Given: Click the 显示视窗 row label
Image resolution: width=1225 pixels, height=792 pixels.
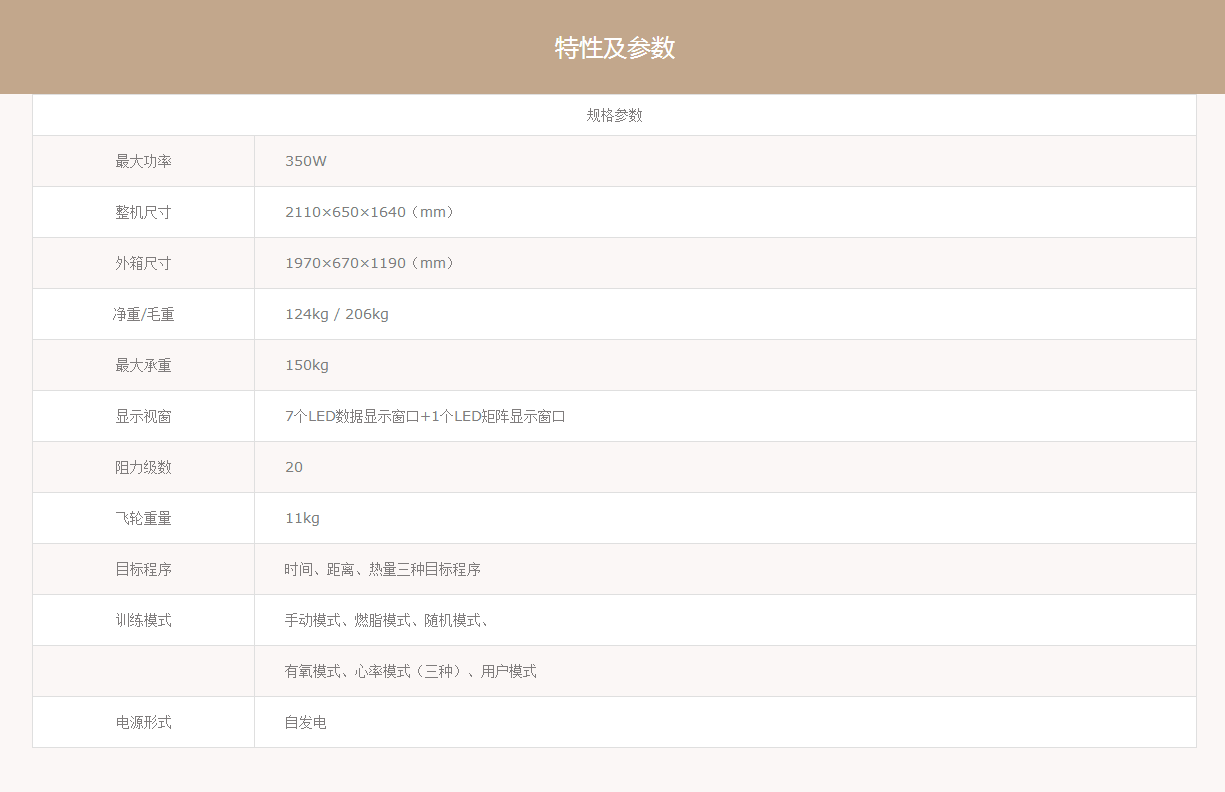Looking at the screenshot, I should (x=143, y=416).
